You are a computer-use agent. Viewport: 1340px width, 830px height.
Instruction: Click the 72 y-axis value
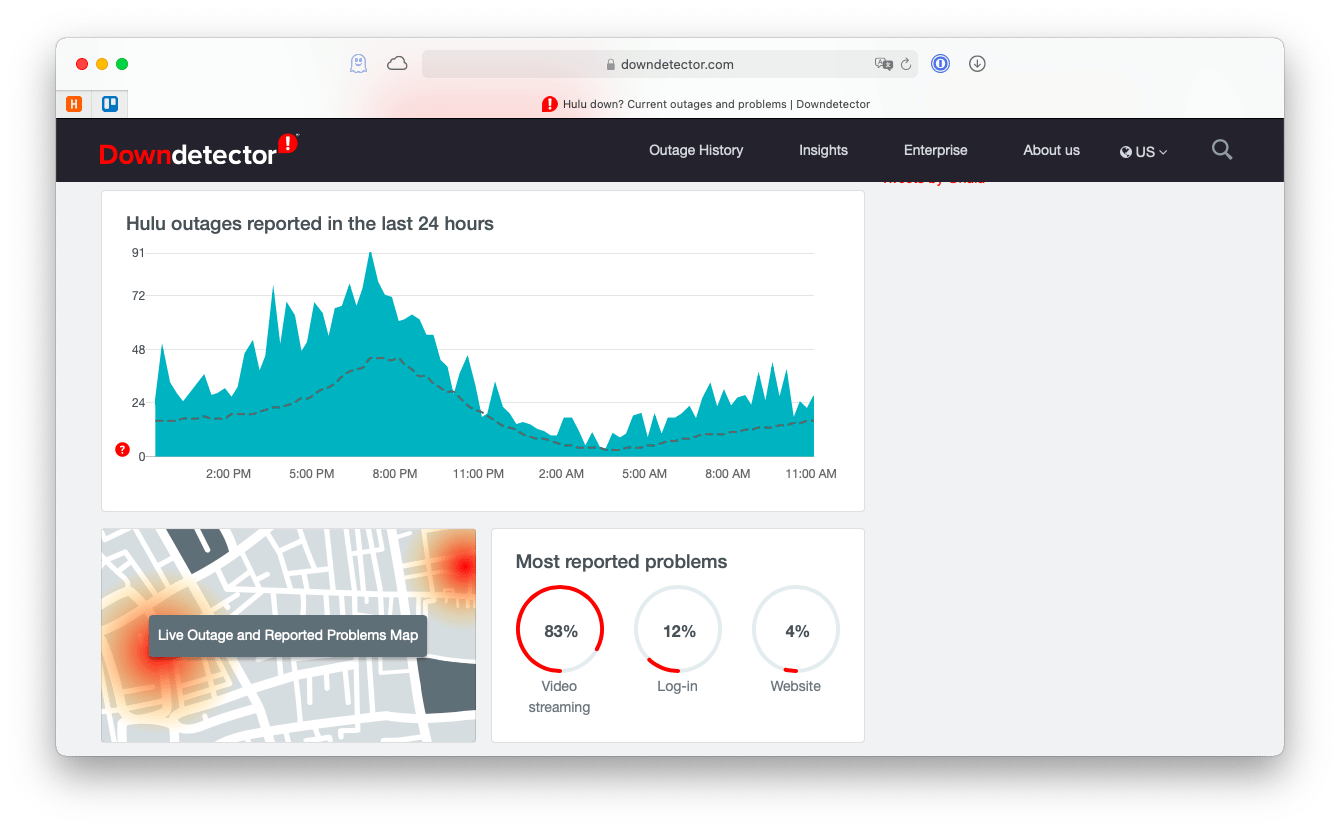point(138,296)
